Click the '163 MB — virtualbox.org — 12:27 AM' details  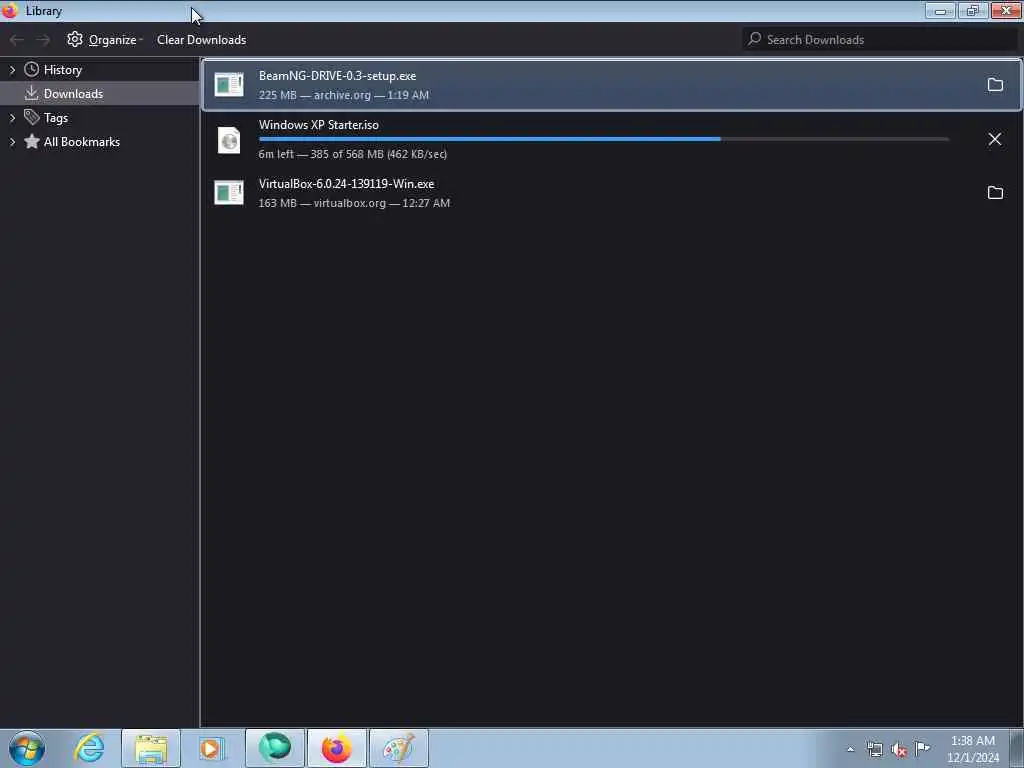354,203
